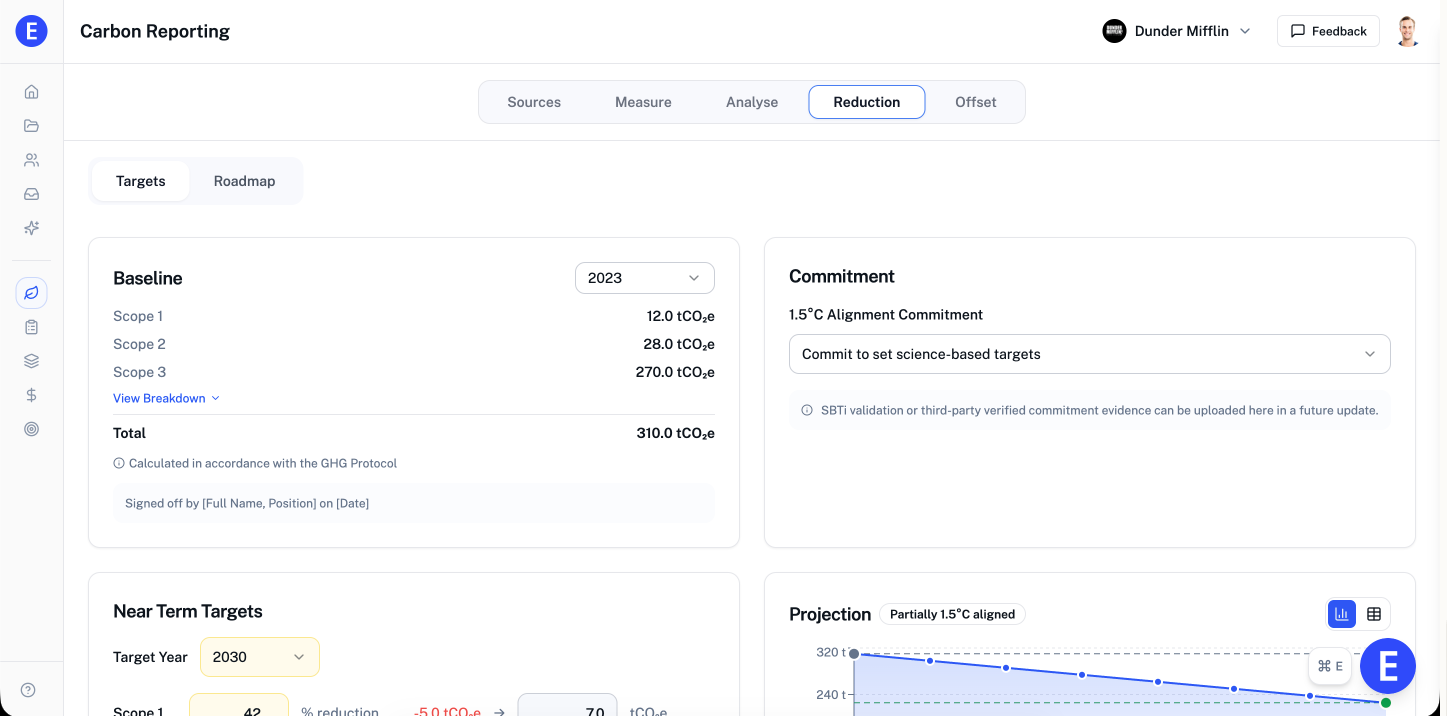Screen dimensions: 1447x716
Task: Go to the Offset tab
Action: tap(976, 102)
